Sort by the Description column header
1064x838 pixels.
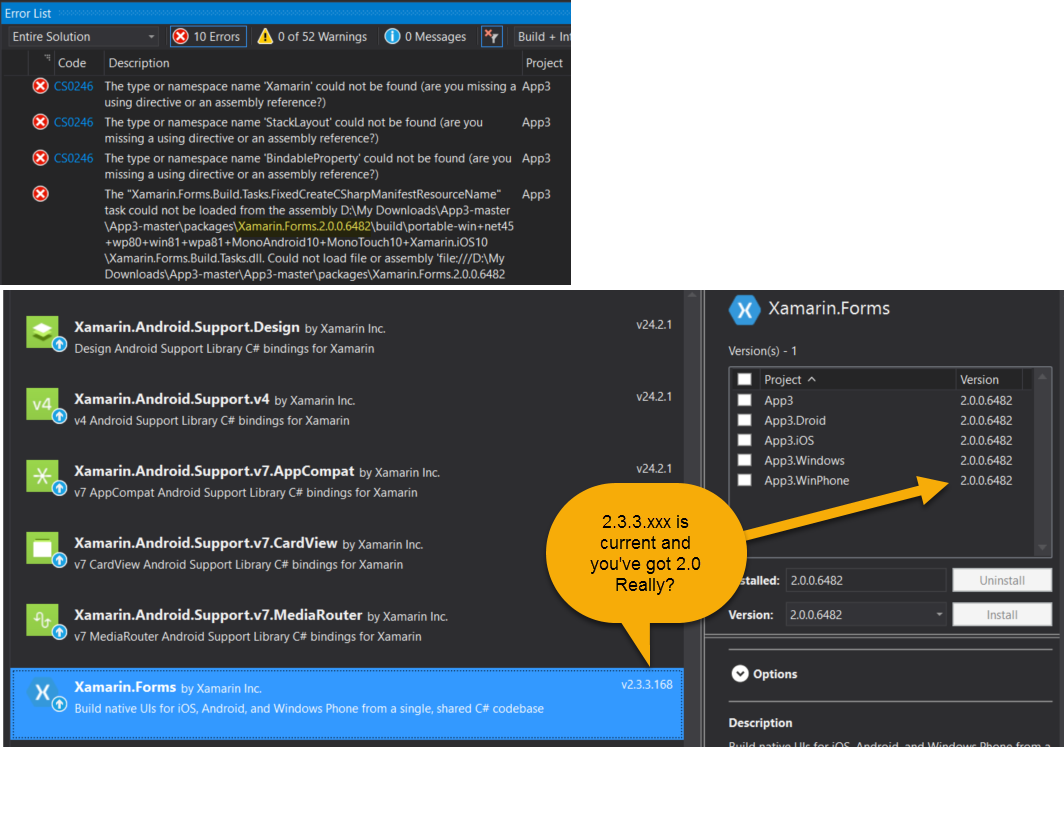click(x=139, y=63)
